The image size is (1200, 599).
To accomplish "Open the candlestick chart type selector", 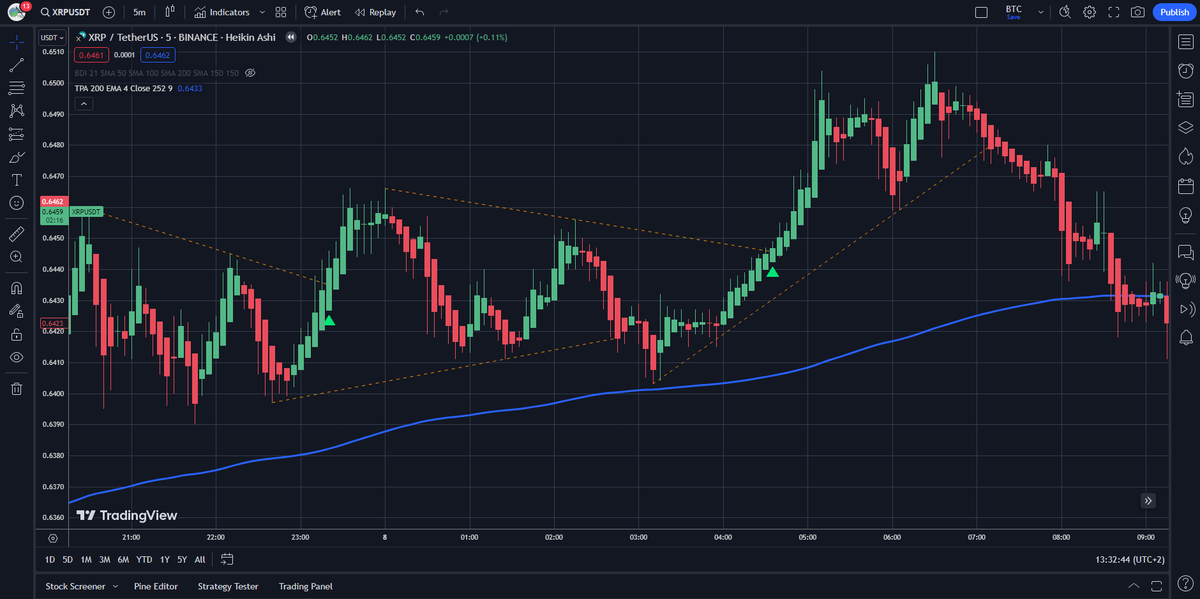I will click(170, 12).
